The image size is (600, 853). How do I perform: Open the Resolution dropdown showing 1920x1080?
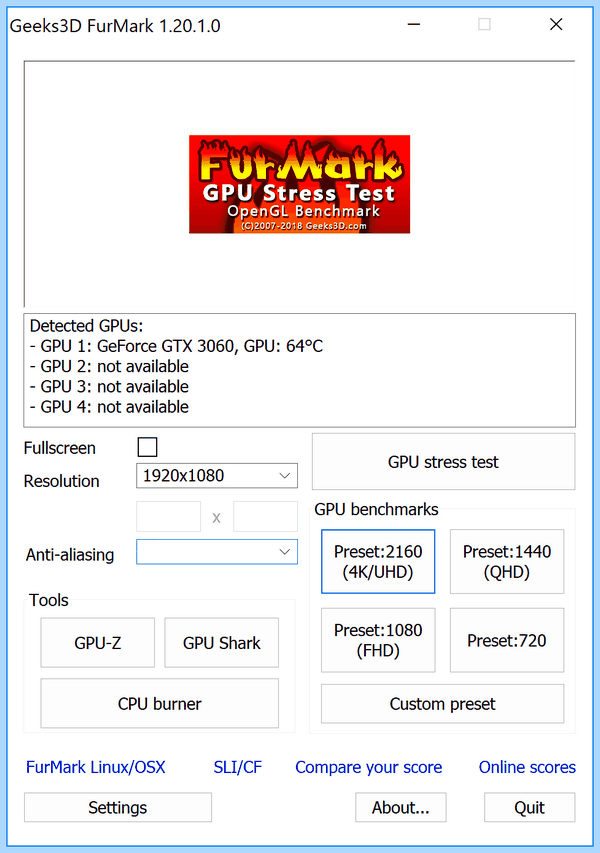(217, 475)
